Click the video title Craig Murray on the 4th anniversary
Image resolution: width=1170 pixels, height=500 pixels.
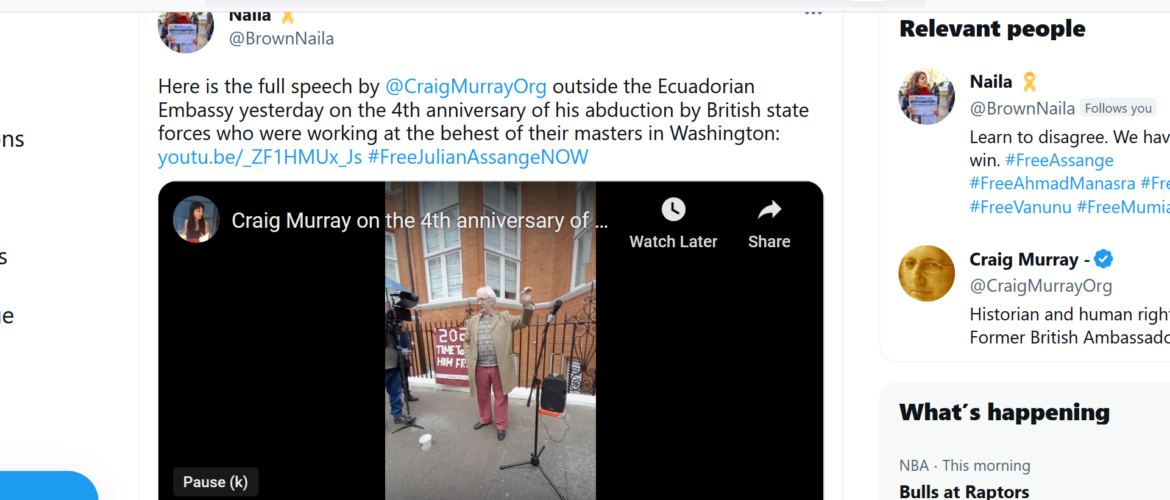(x=420, y=220)
